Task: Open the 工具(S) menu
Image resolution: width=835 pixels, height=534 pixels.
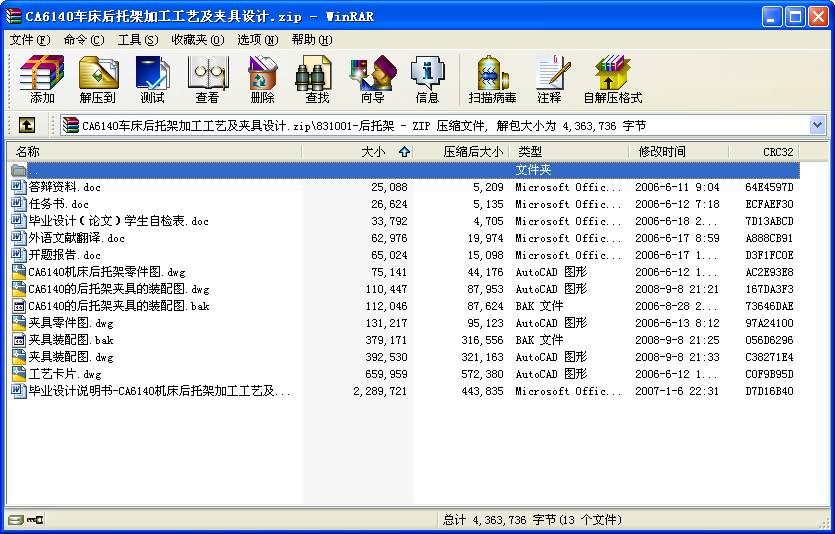Action: point(138,39)
